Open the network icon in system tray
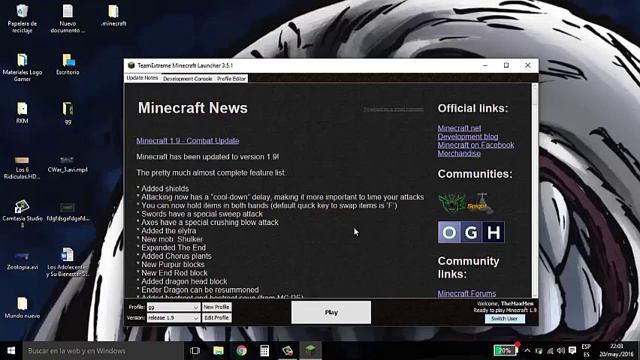This screenshot has height=360, width=640. click(x=550, y=351)
